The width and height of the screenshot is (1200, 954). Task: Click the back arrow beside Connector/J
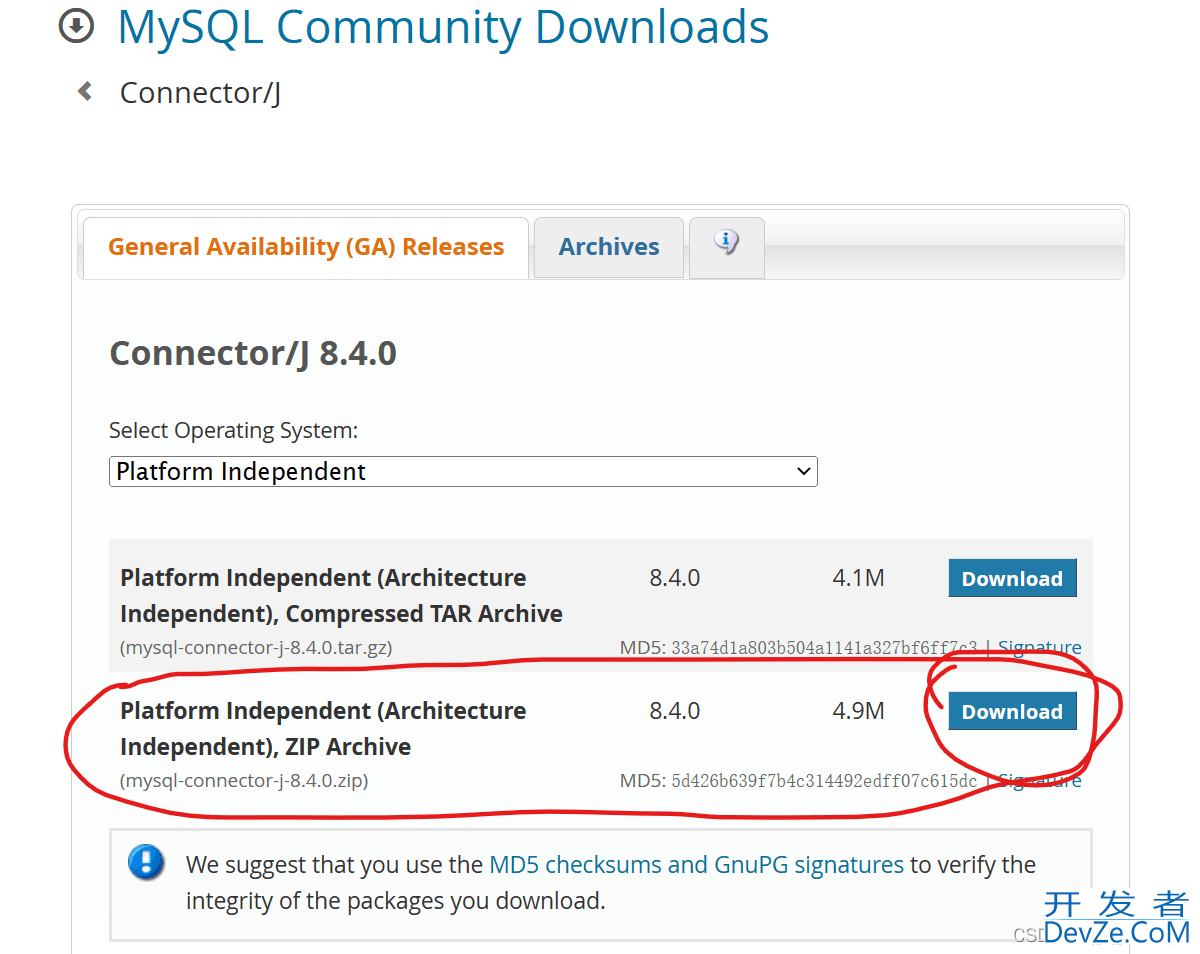point(85,91)
